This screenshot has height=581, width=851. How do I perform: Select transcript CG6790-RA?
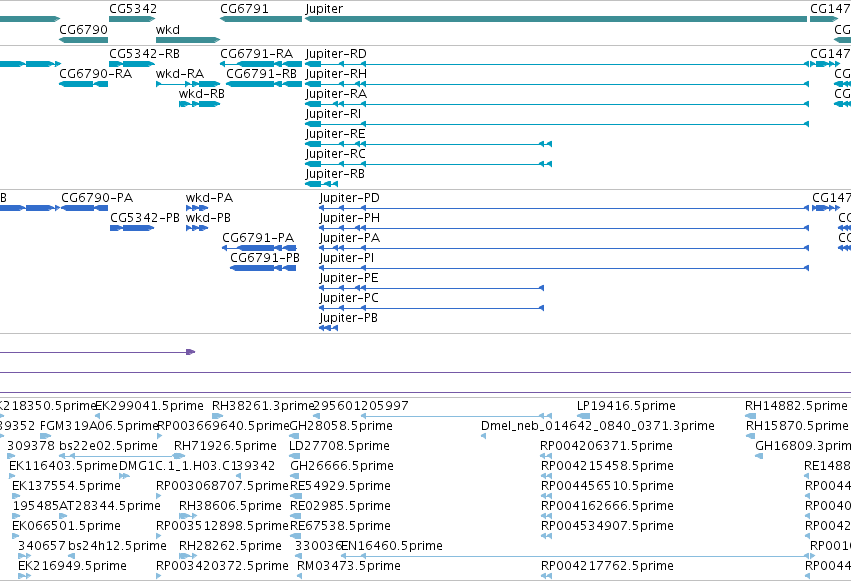click(84, 84)
